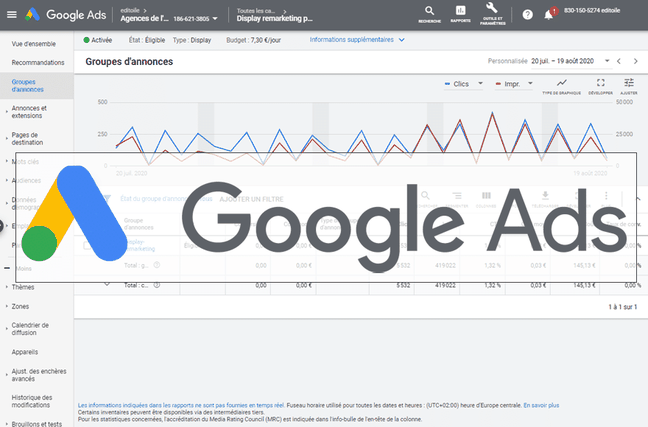Open the three-dot more options menu
The image size is (648, 427).
click(606, 196)
